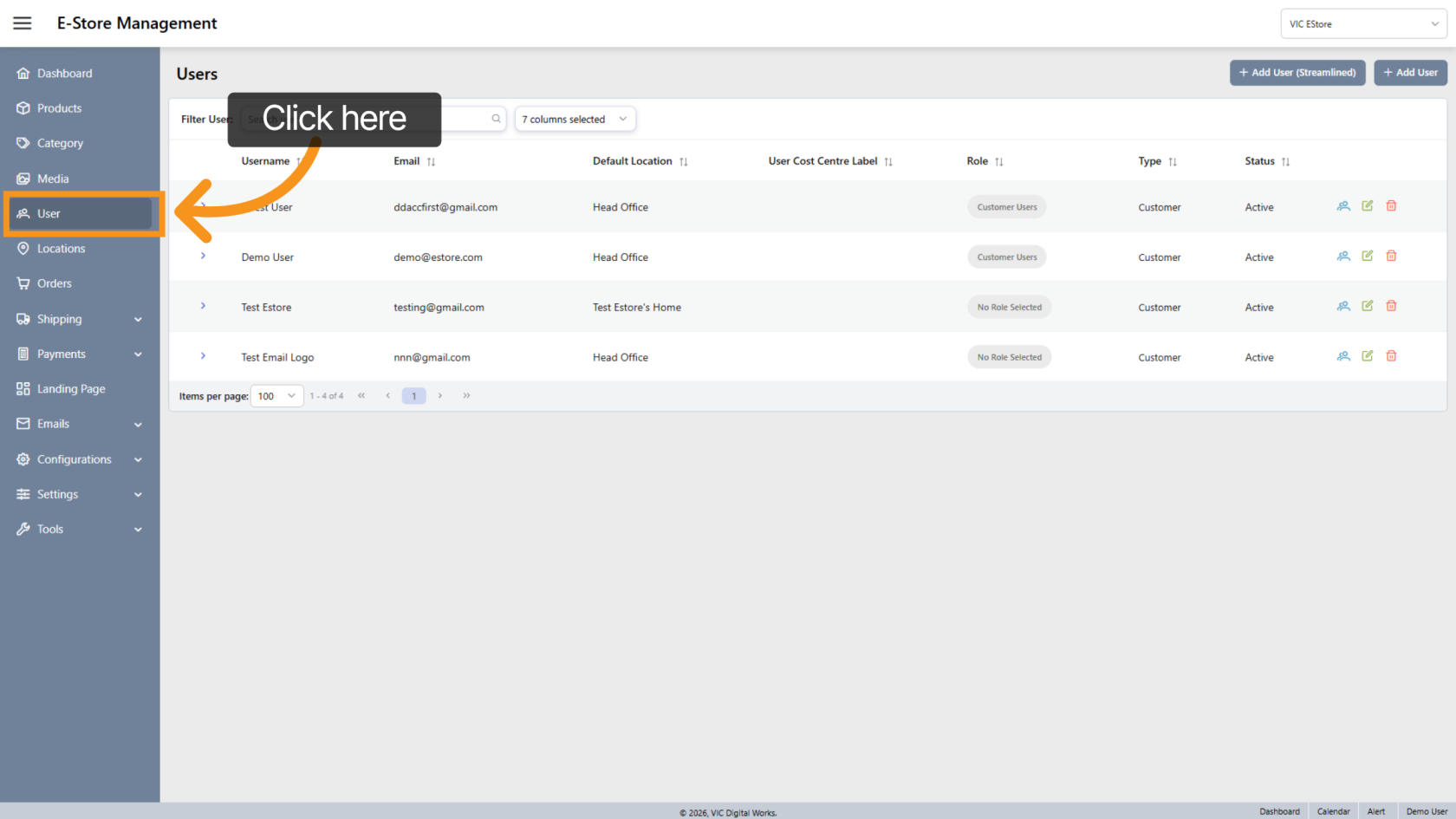Open Products in the sidebar

point(59,108)
